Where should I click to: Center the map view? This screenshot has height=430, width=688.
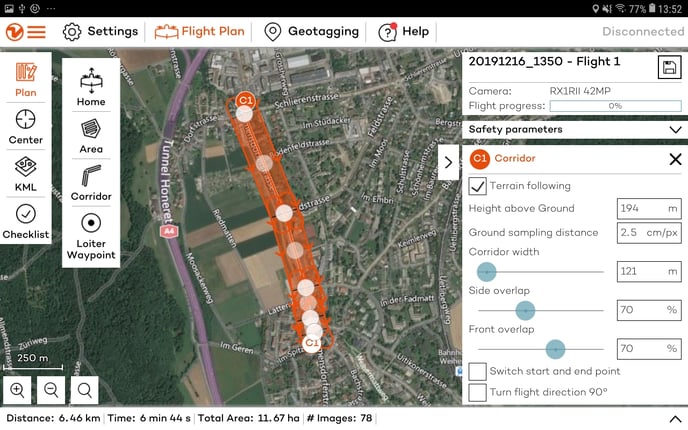click(x=26, y=126)
